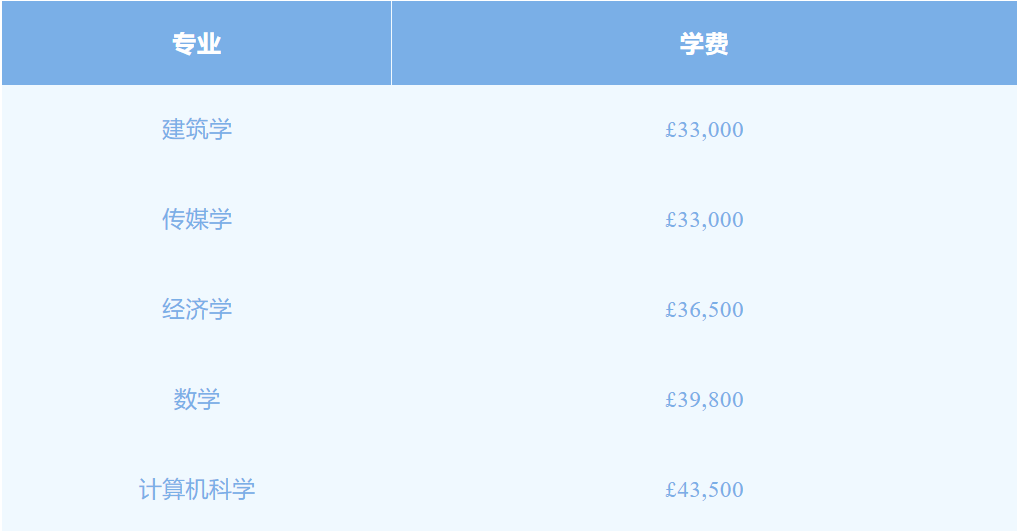1017x531 pixels.
Task: Click the major costing £43,500
Action: 197,490
